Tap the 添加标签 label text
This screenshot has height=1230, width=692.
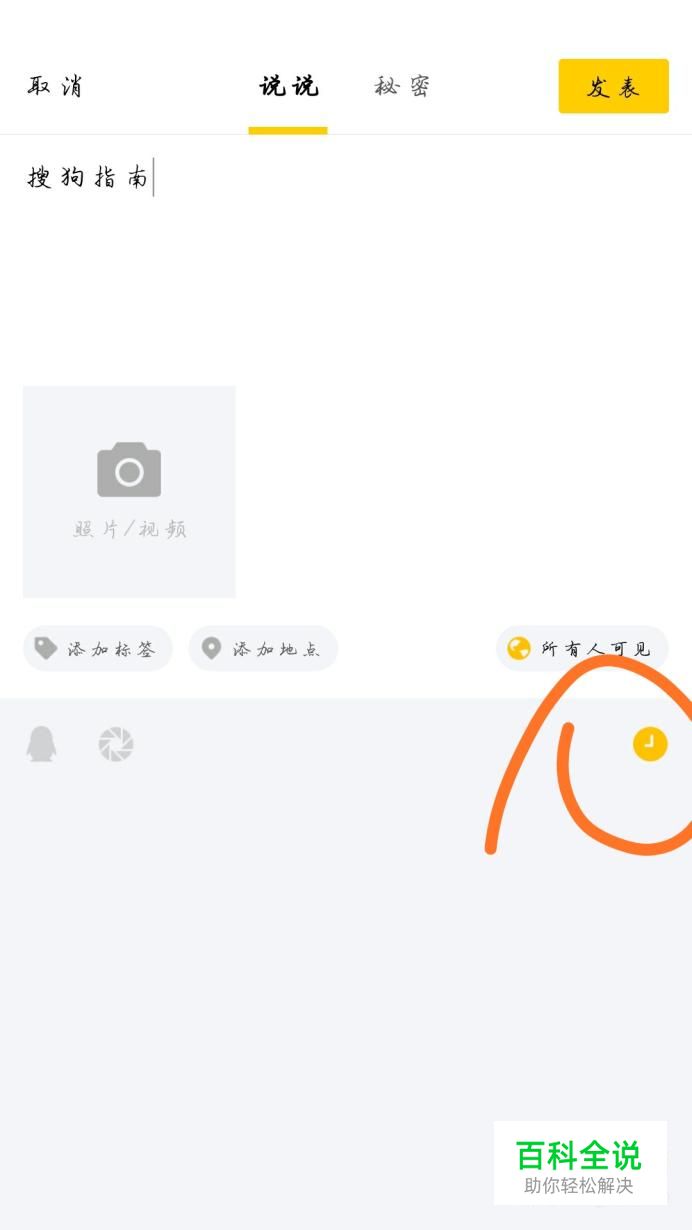tap(111, 649)
